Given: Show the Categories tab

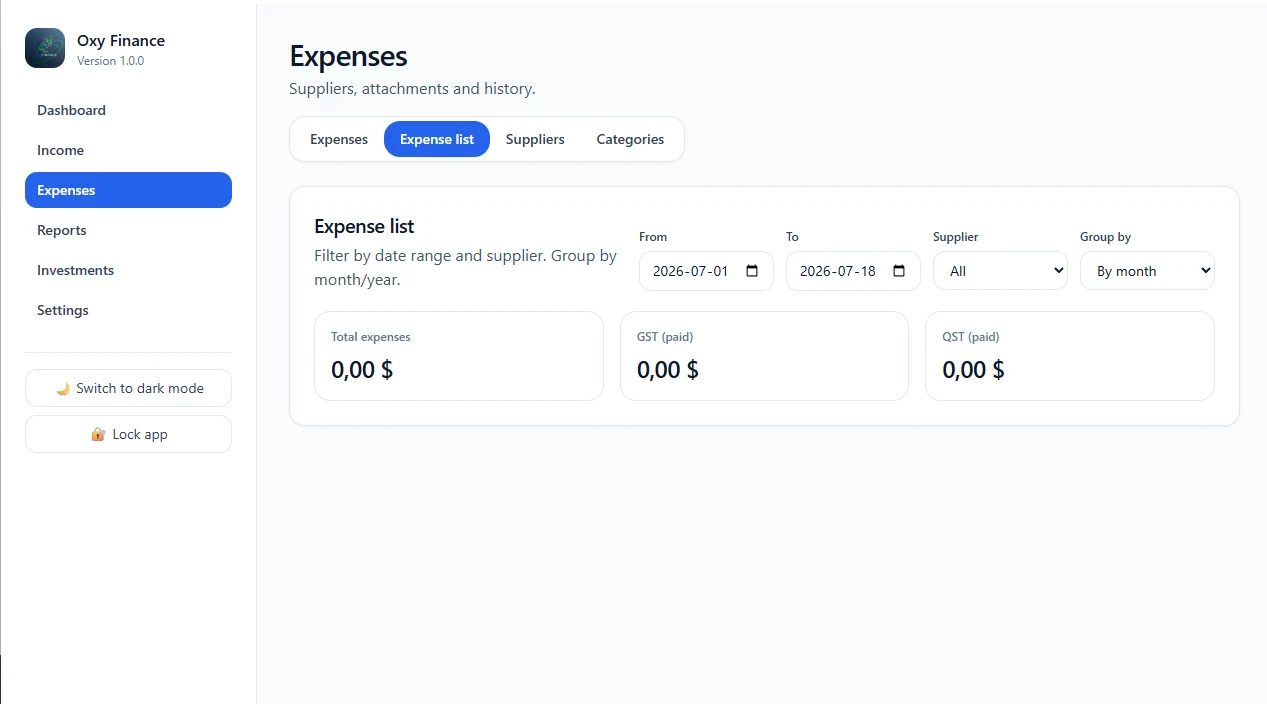Looking at the screenshot, I should (x=630, y=139).
